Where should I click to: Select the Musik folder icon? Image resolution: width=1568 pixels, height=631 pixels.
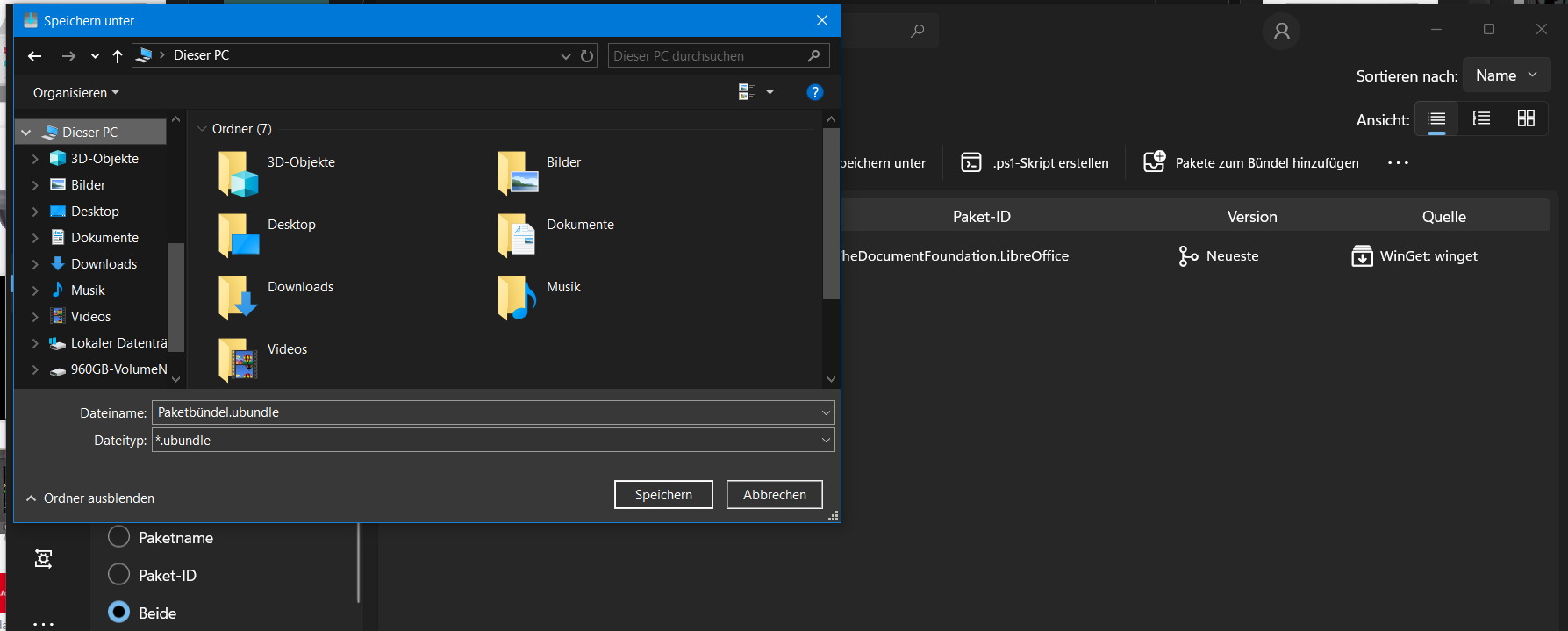[517, 298]
